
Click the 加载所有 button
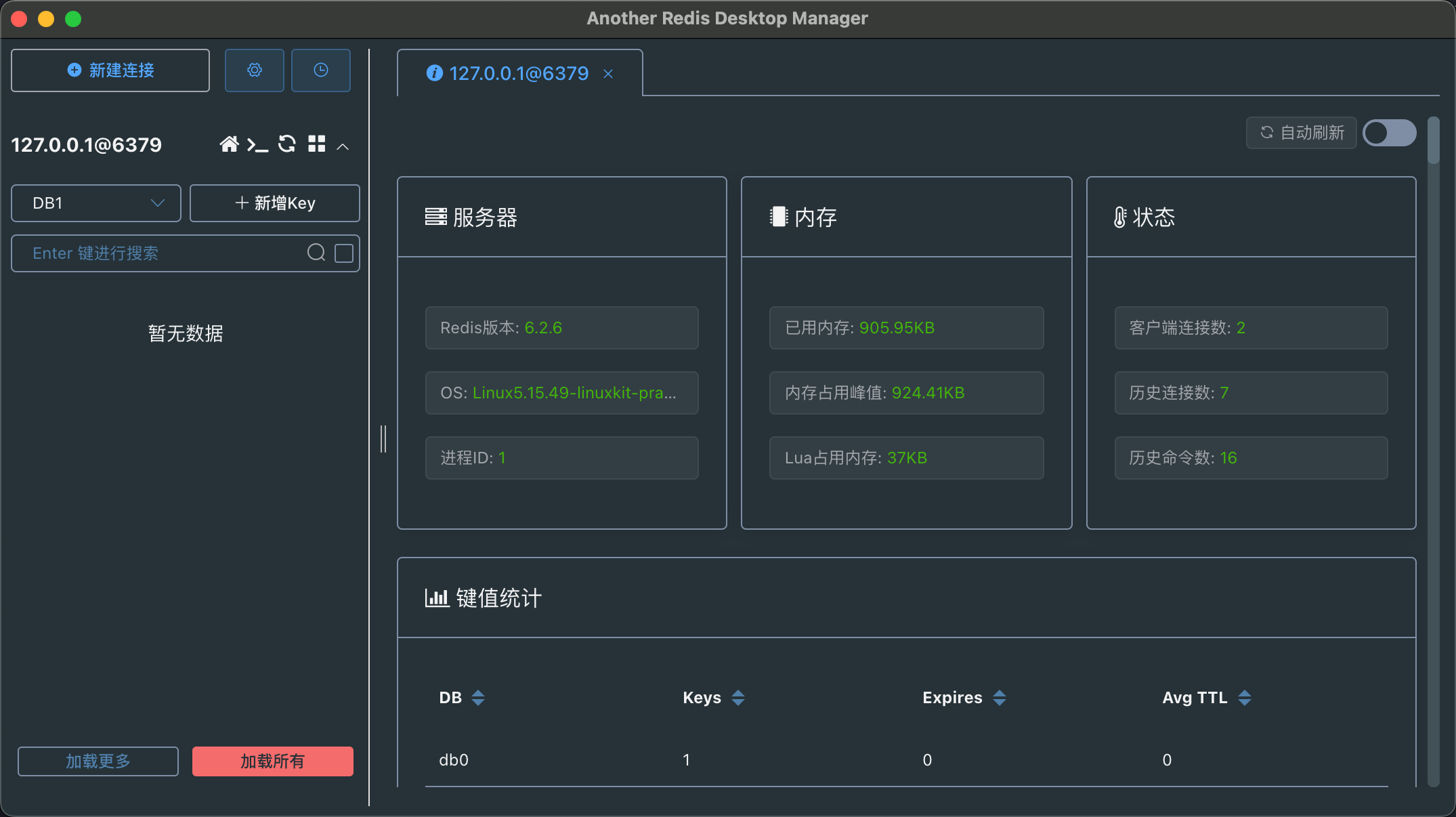pos(273,761)
